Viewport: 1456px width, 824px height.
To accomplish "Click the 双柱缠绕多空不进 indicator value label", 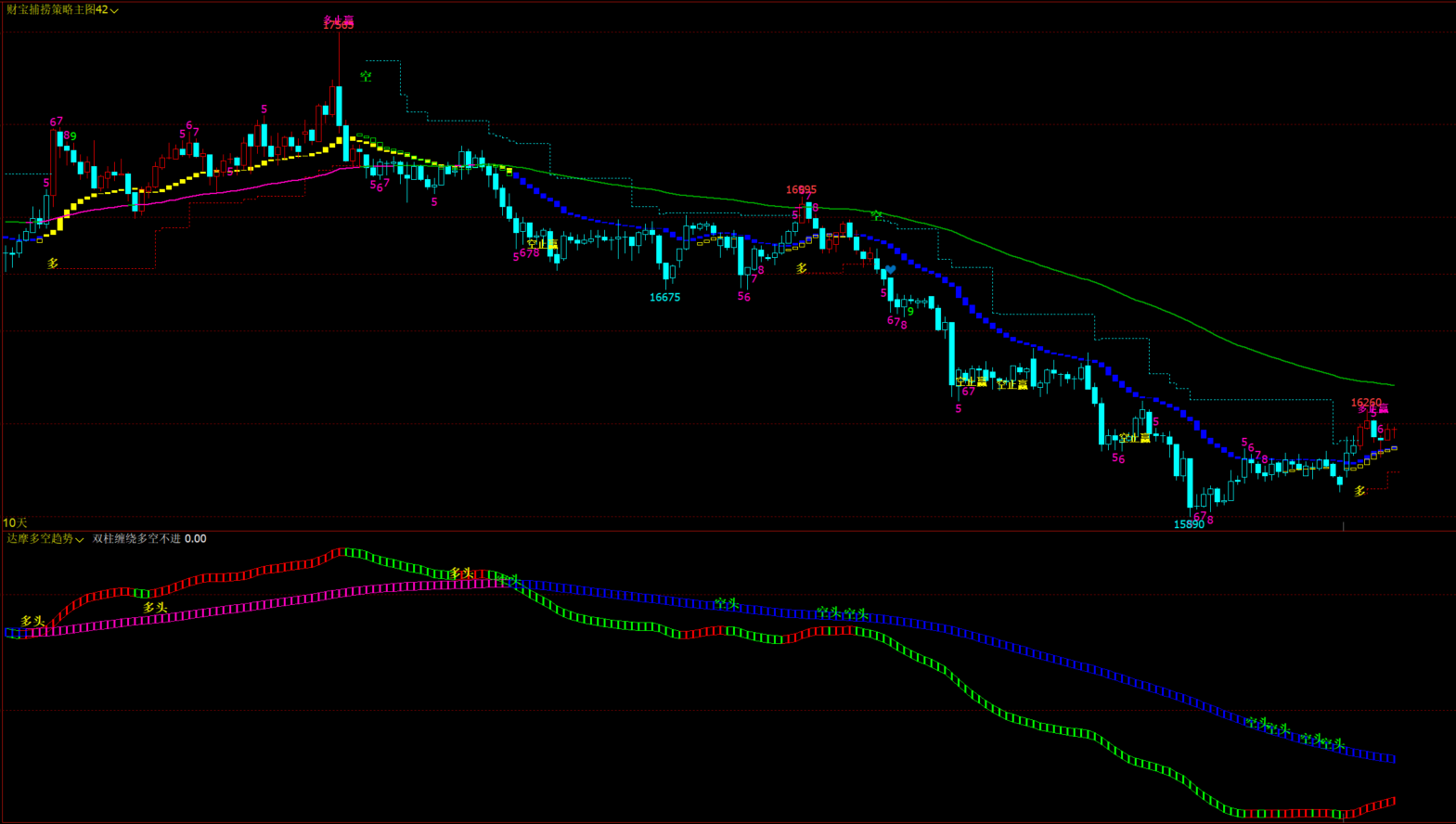I will click(x=148, y=538).
